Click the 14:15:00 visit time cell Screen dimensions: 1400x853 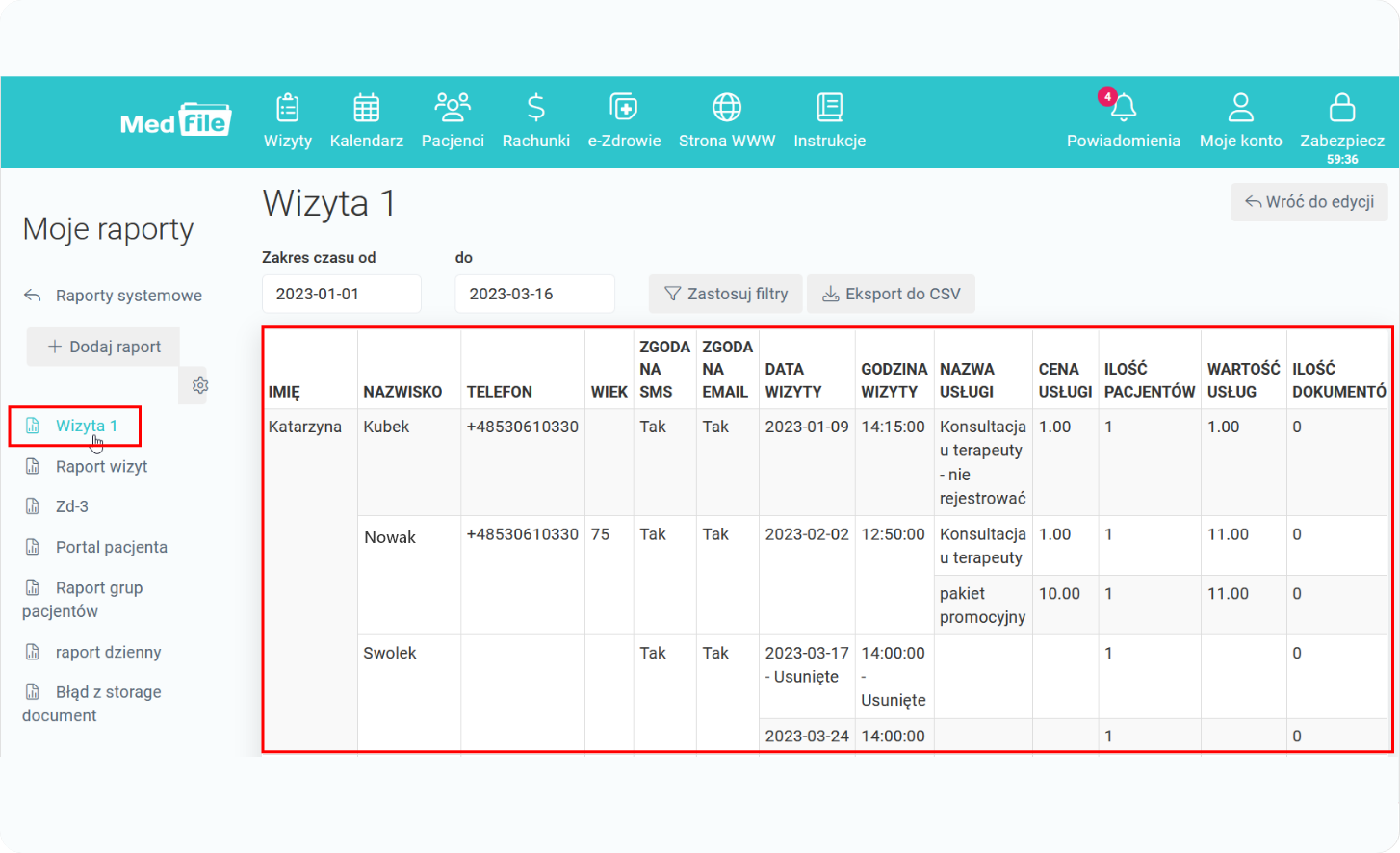[x=893, y=426]
